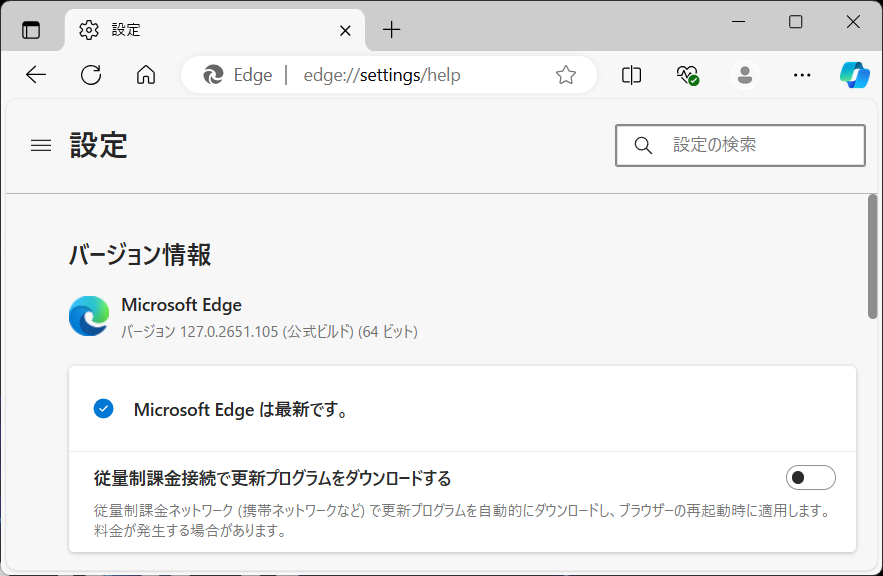Open the split screen view
The width and height of the screenshot is (883, 576).
coord(631,74)
